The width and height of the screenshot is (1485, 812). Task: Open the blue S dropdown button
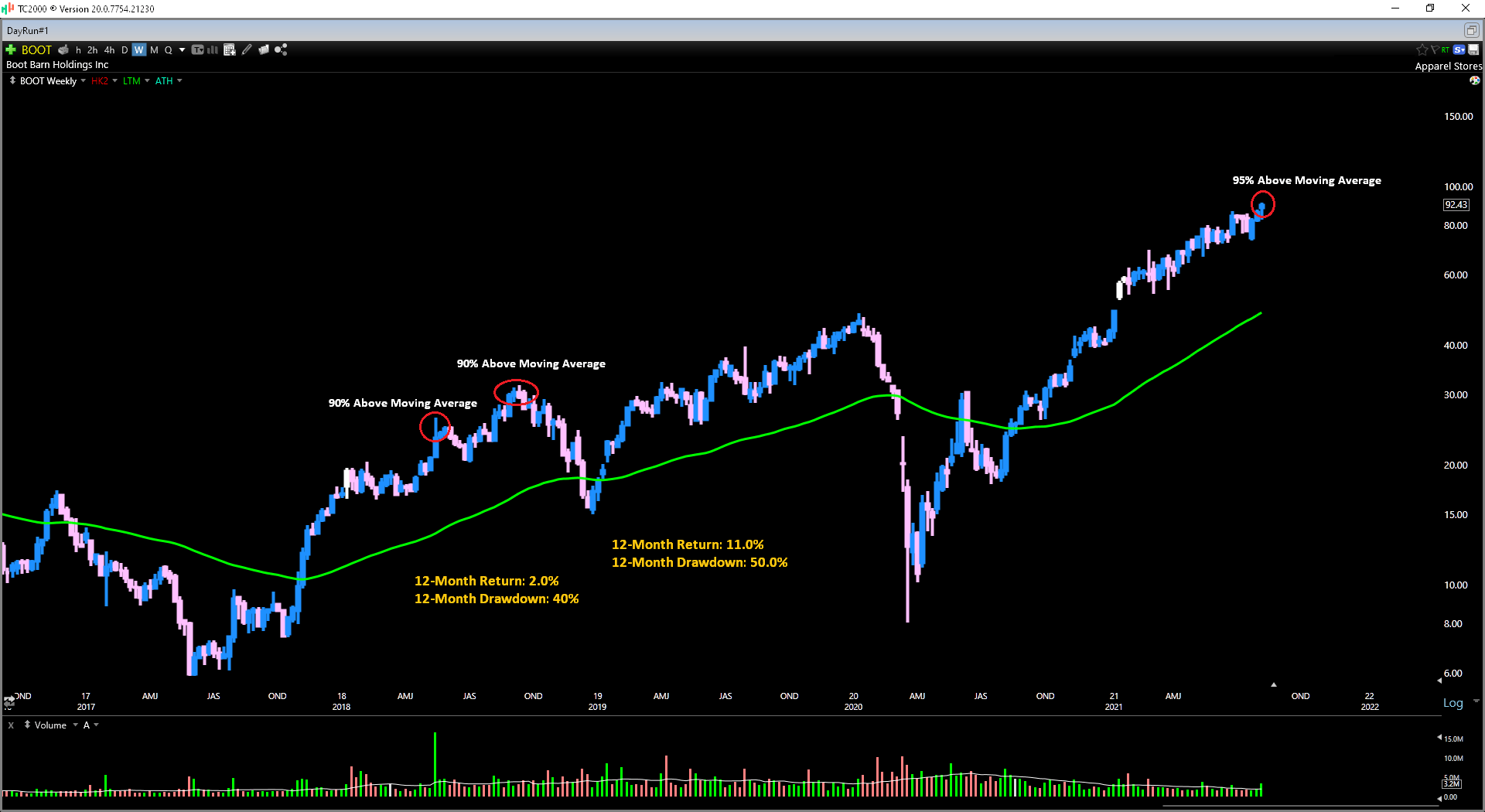(x=1459, y=49)
